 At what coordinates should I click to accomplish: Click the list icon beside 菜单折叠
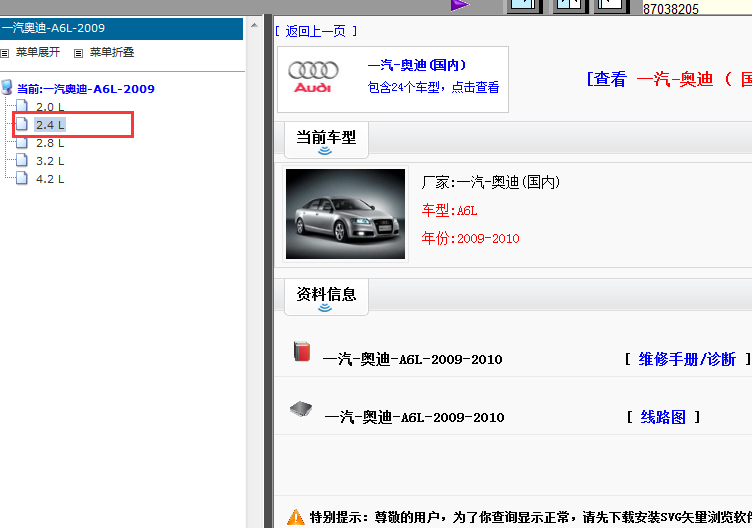78,53
